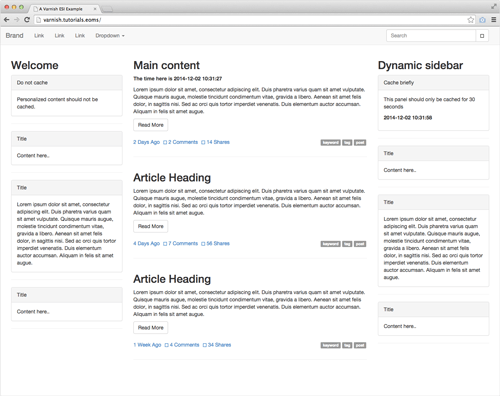This screenshot has width=500, height=396.
Task: Click the 'keyword' tag in the 4 Days Ago row
Action: click(330, 244)
